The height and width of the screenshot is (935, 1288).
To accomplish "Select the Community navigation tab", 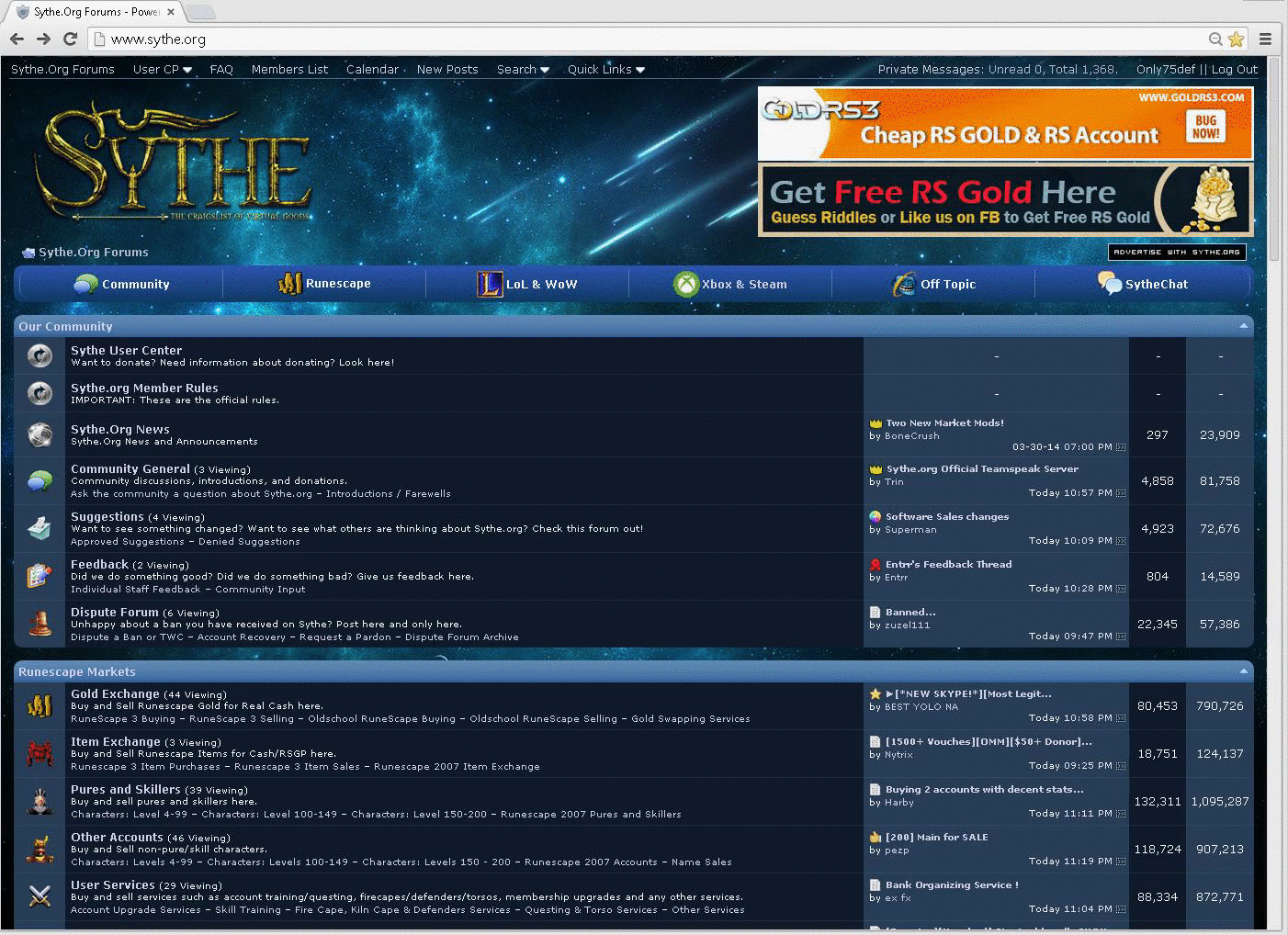I will pyautogui.click(x=121, y=284).
